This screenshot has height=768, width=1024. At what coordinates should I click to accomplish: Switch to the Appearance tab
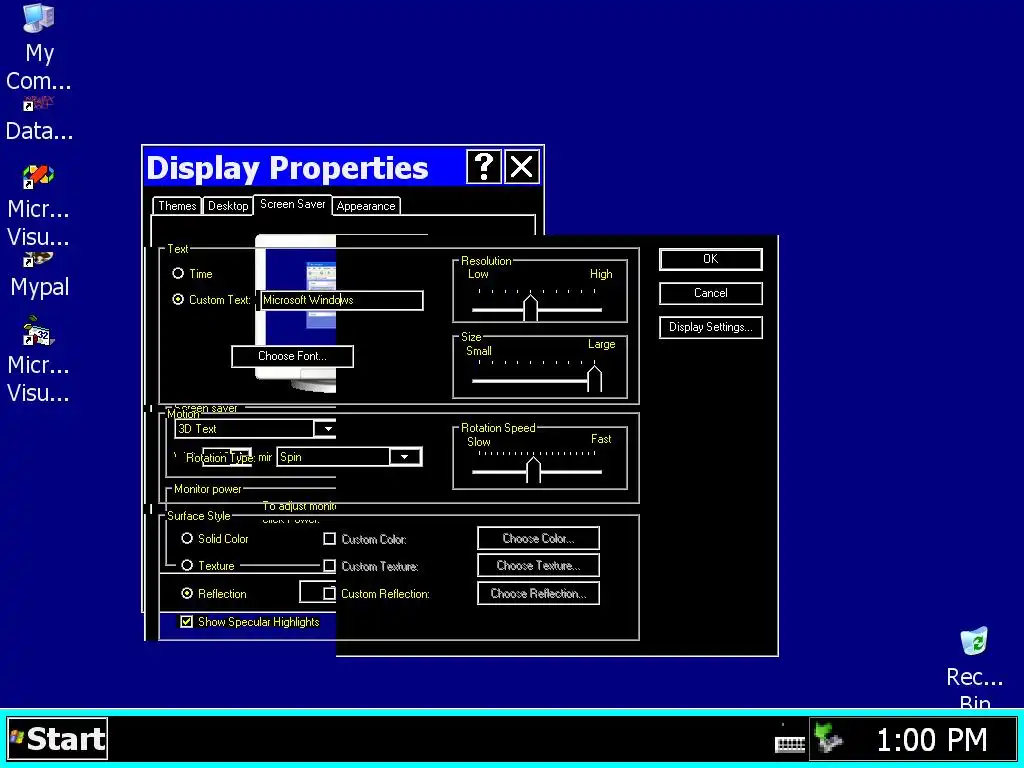[x=366, y=206]
